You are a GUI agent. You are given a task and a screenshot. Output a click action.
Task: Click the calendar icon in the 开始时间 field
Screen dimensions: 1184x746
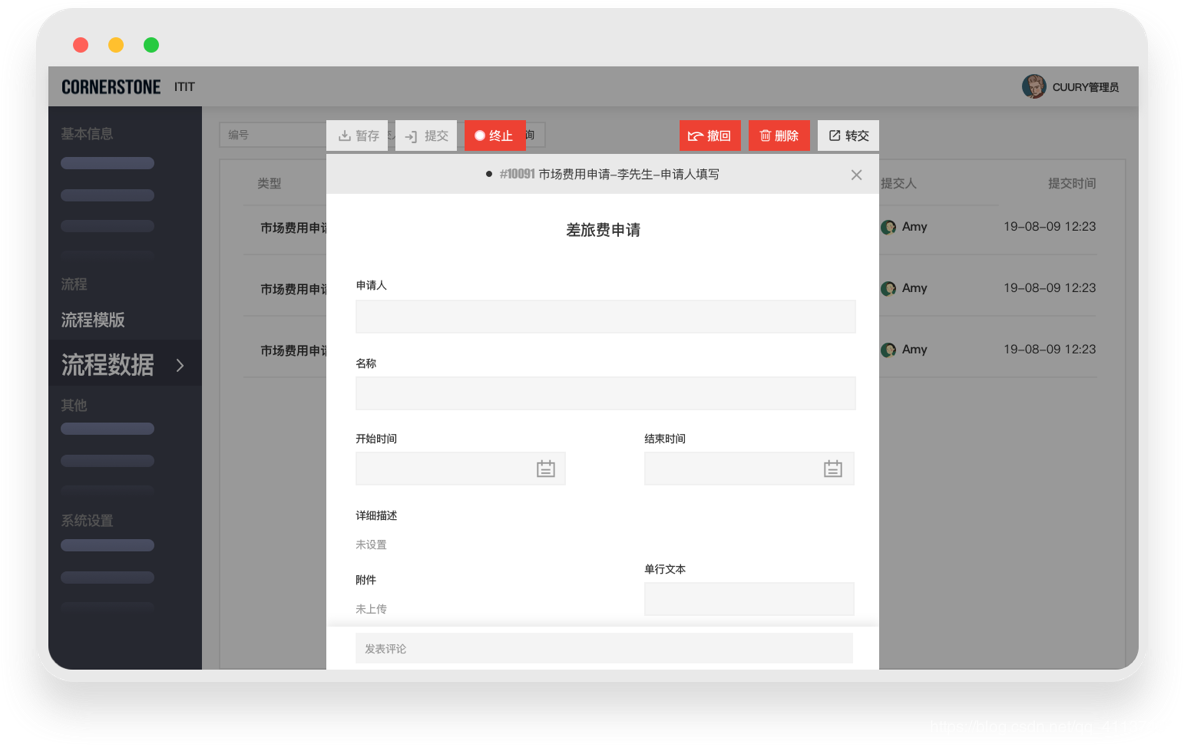click(545, 468)
